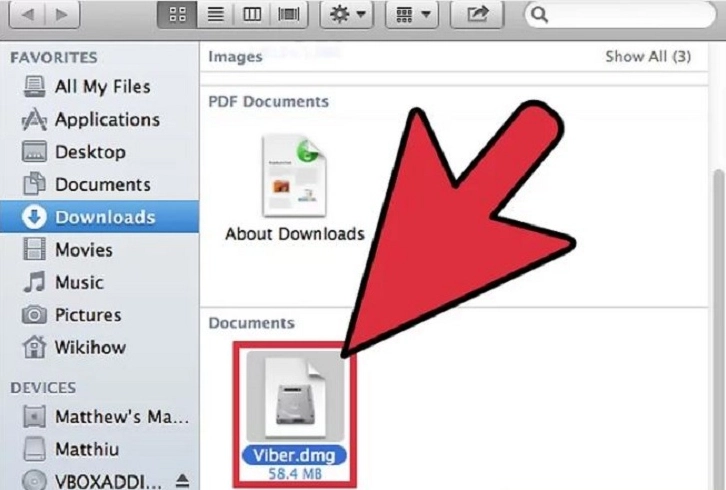Open the gear Action menu
The width and height of the screenshot is (726, 490).
tap(347, 15)
